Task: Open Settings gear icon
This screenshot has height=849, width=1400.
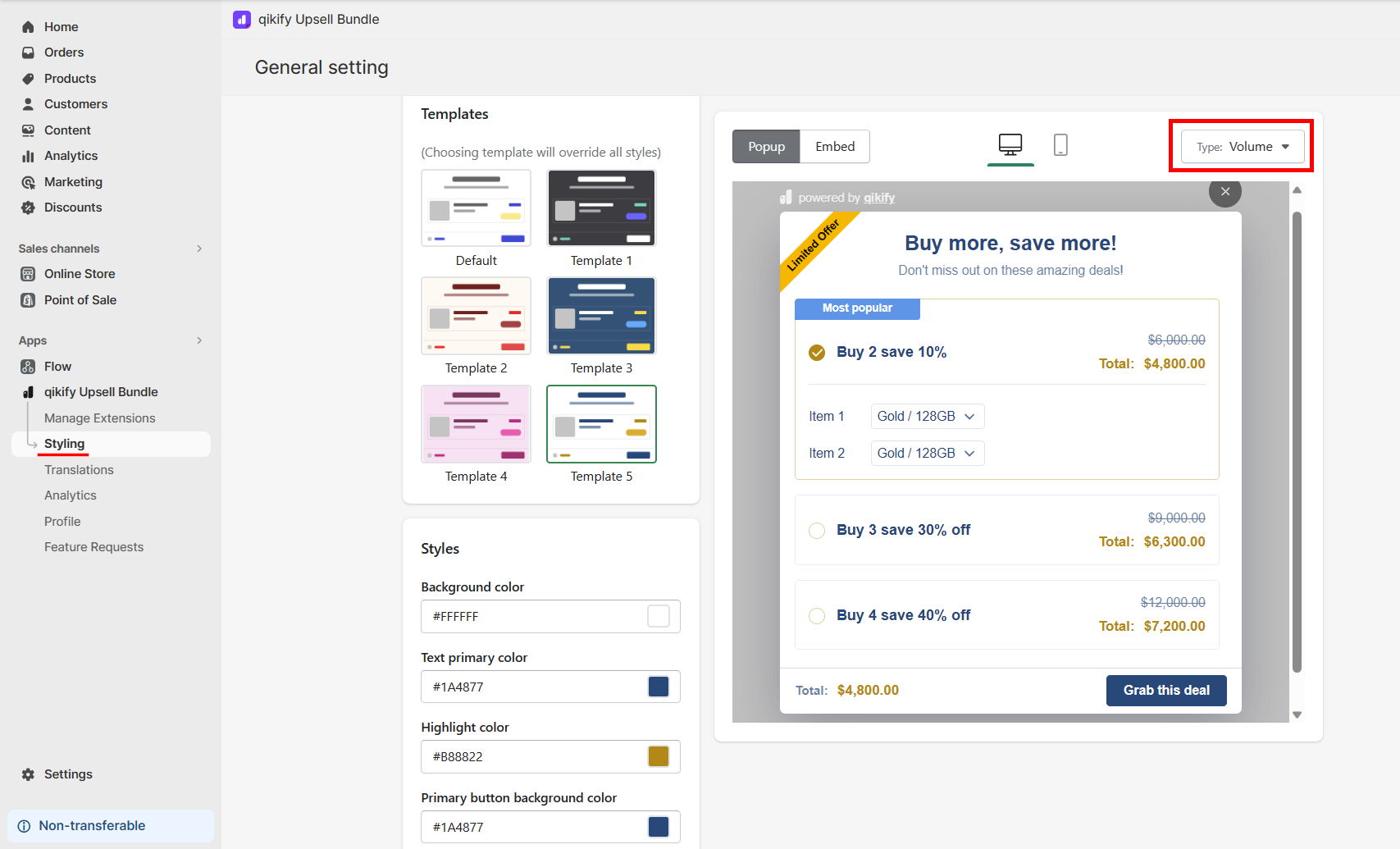Action: pyautogui.click(x=28, y=774)
